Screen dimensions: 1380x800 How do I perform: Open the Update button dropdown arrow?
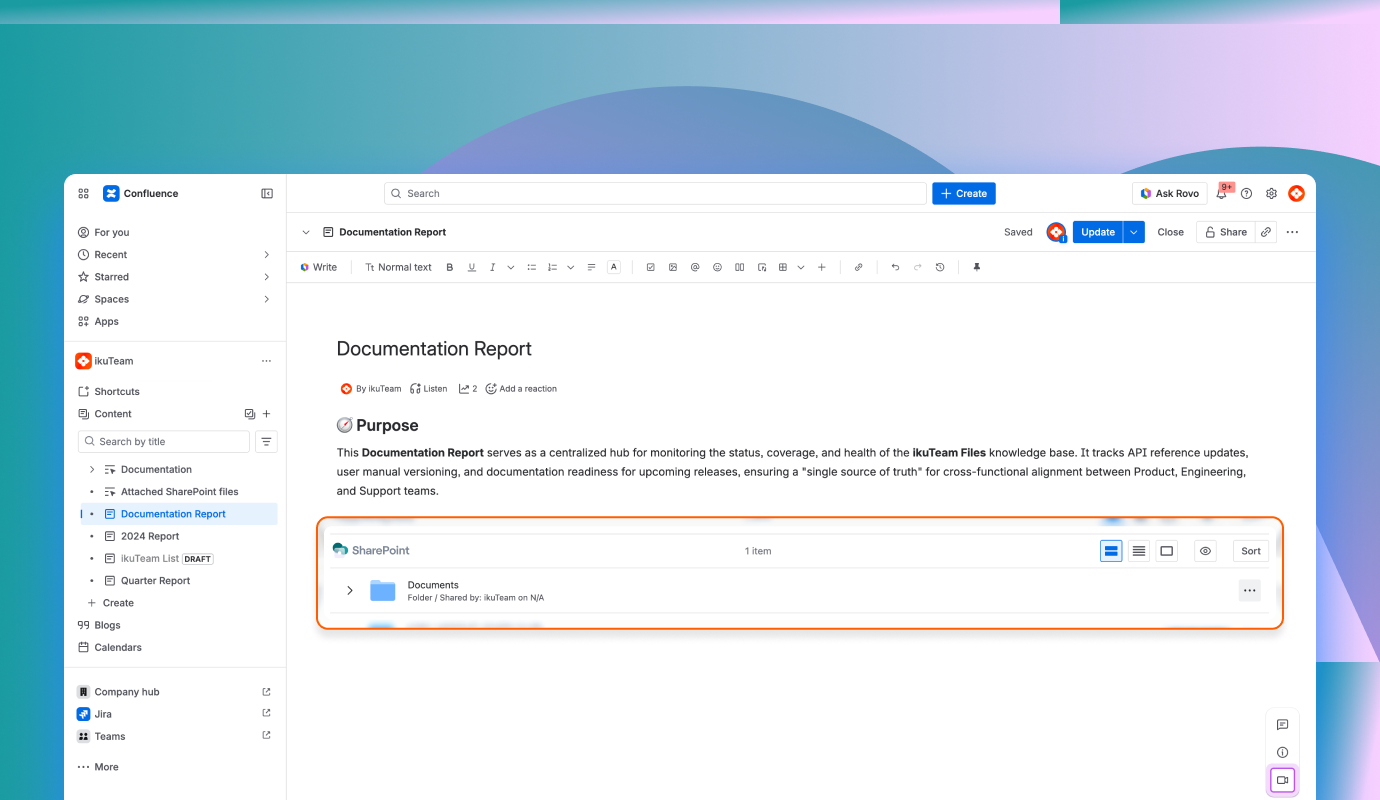pyautogui.click(x=1133, y=232)
